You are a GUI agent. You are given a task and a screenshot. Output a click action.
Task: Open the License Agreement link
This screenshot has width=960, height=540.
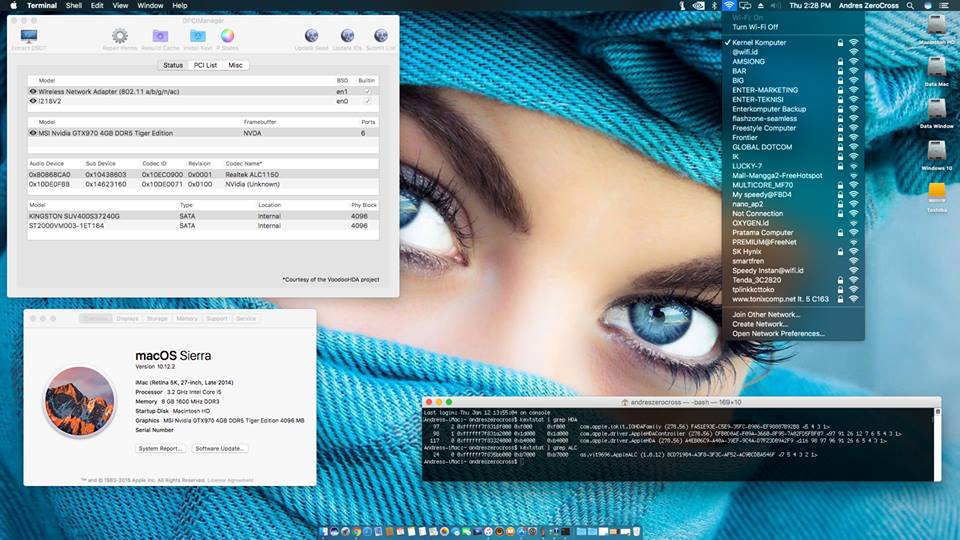tap(230, 480)
